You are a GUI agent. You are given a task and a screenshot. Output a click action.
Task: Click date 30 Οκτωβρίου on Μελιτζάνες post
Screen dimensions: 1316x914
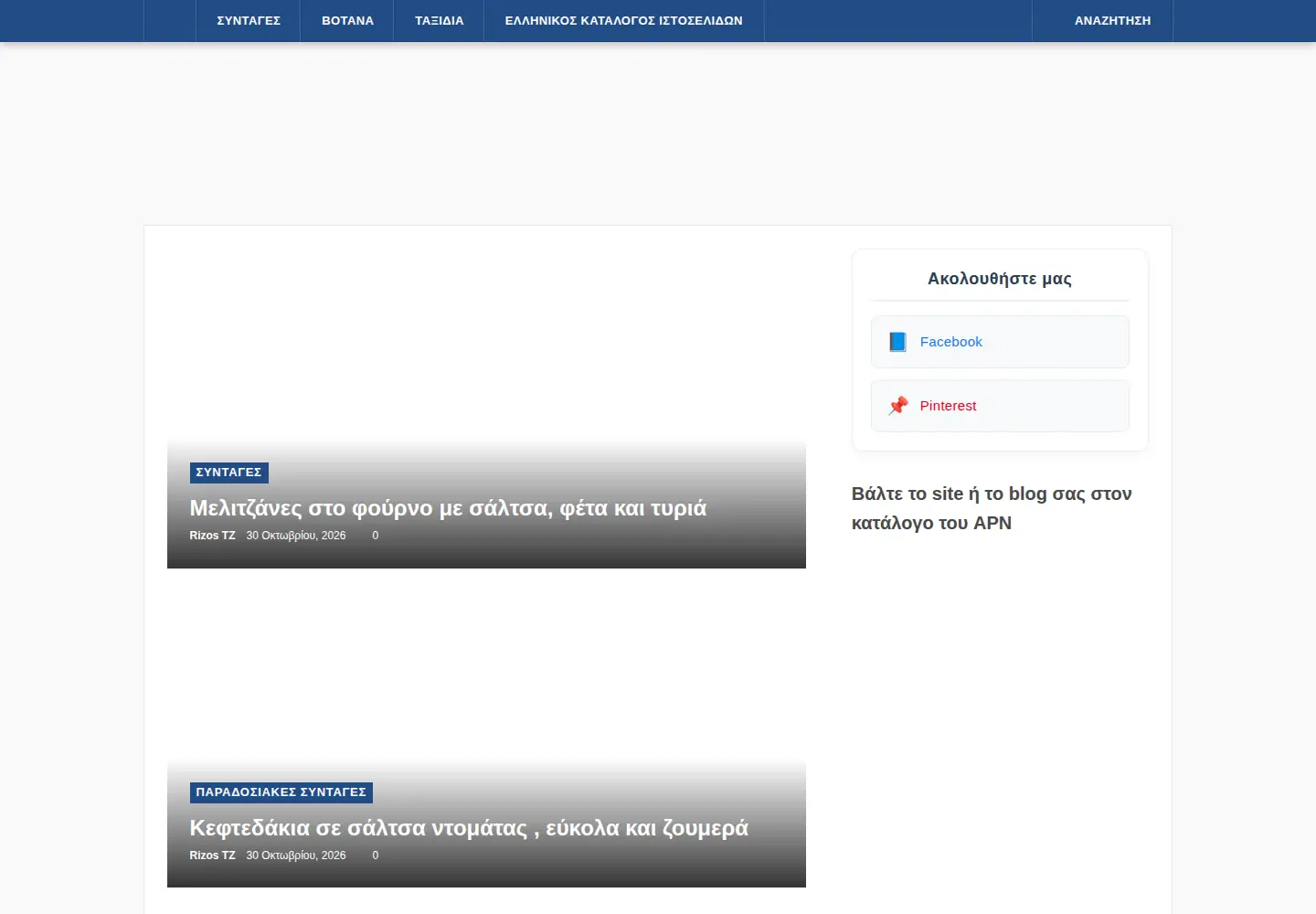[x=296, y=536]
